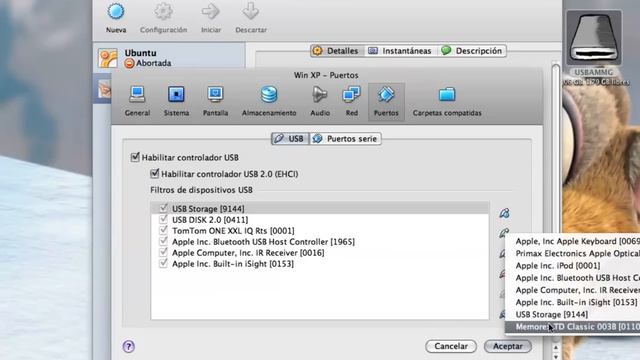This screenshot has height=360, width=640.
Task: Switch to the Instantáneas tab
Action: point(401,51)
